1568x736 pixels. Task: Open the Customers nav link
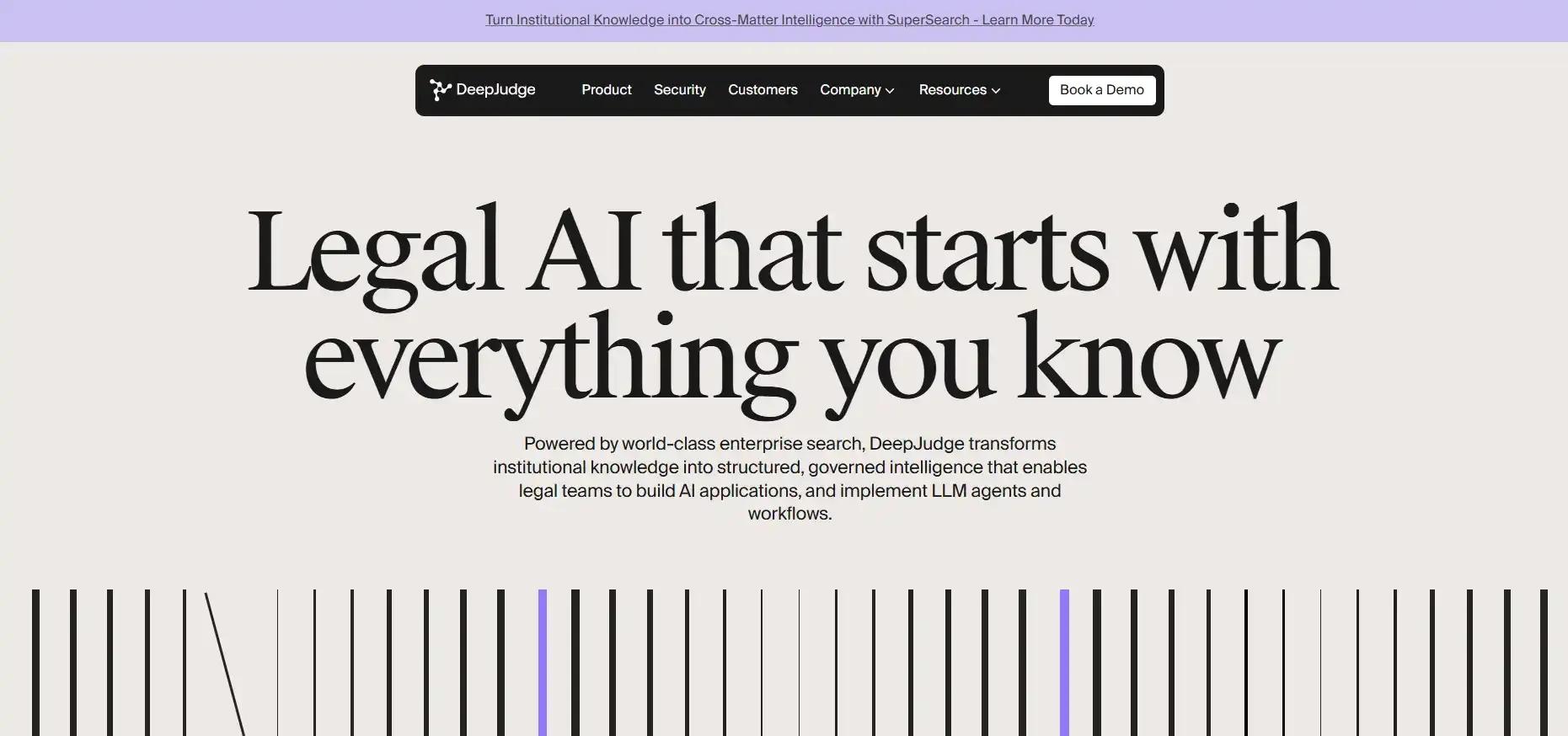coord(763,90)
